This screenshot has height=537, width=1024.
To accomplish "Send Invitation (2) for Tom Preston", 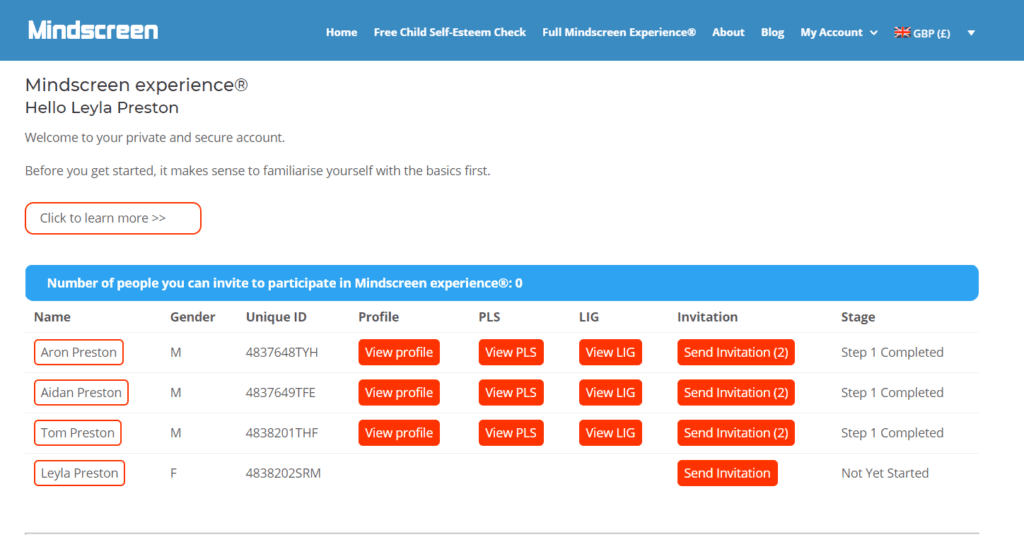I will coord(735,432).
